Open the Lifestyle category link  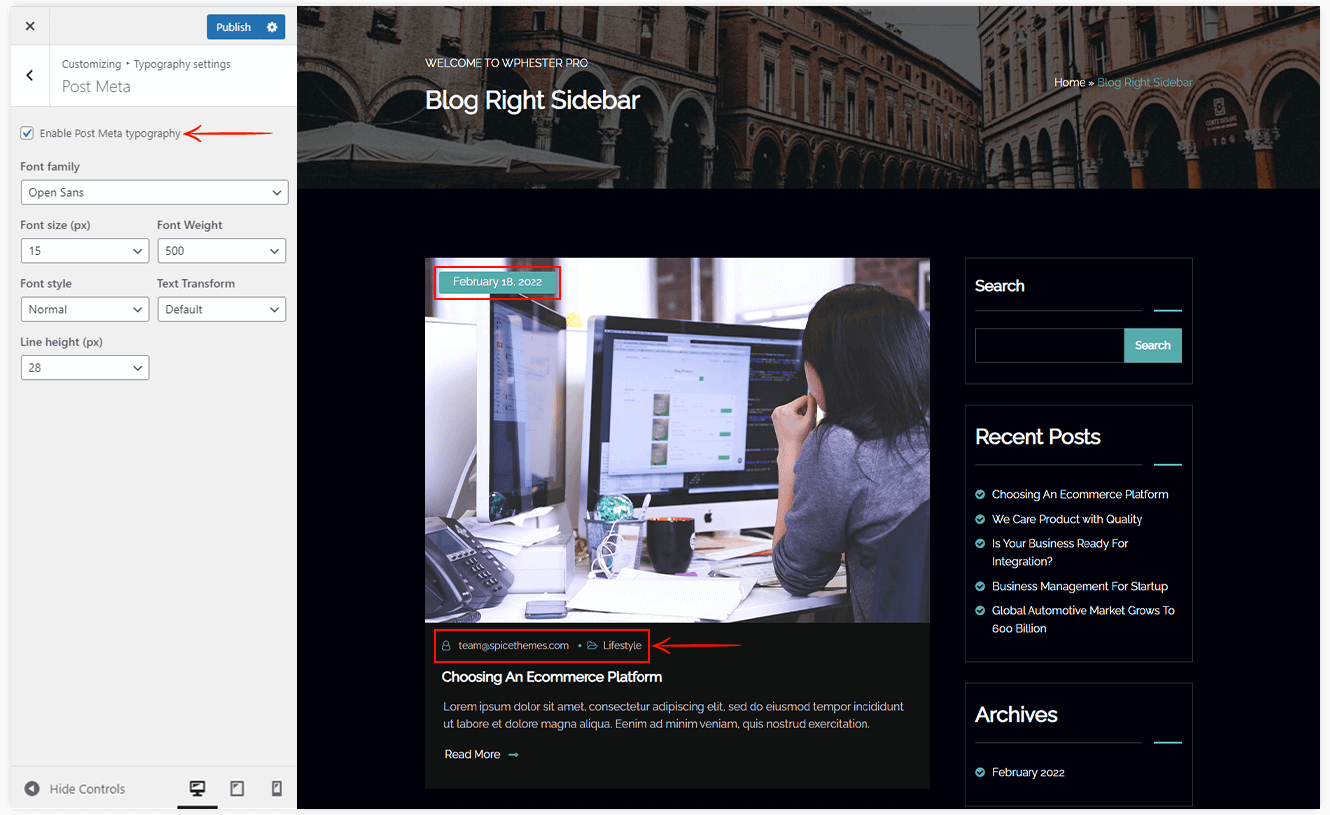tap(622, 646)
